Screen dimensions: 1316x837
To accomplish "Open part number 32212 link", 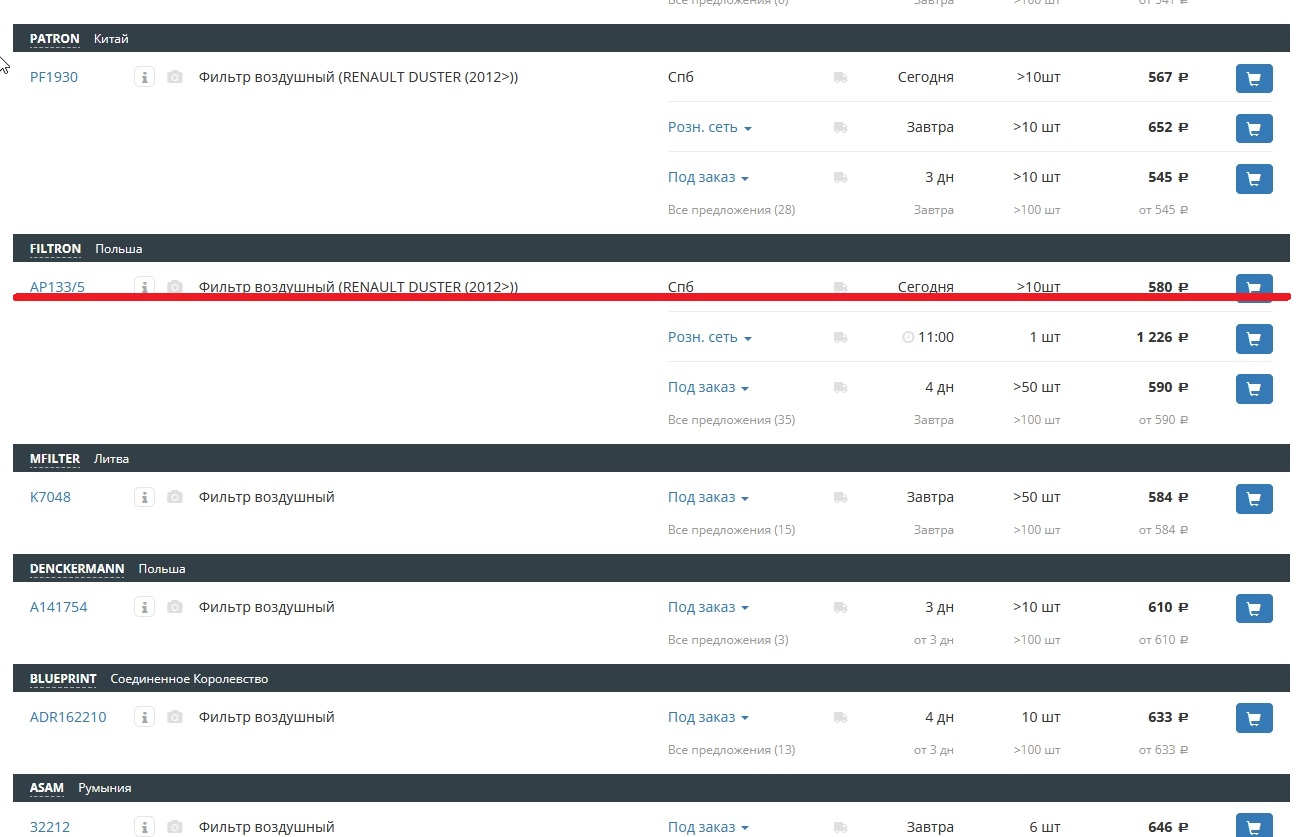I will tap(50, 827).
